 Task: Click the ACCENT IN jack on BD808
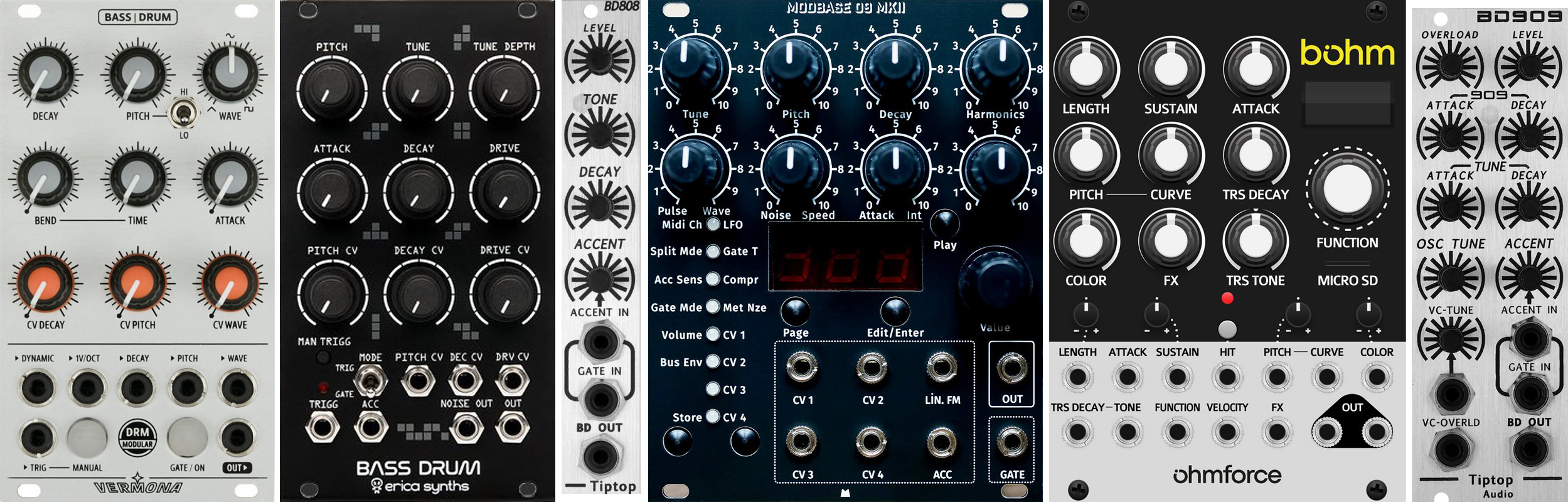(x=600, y=343)
